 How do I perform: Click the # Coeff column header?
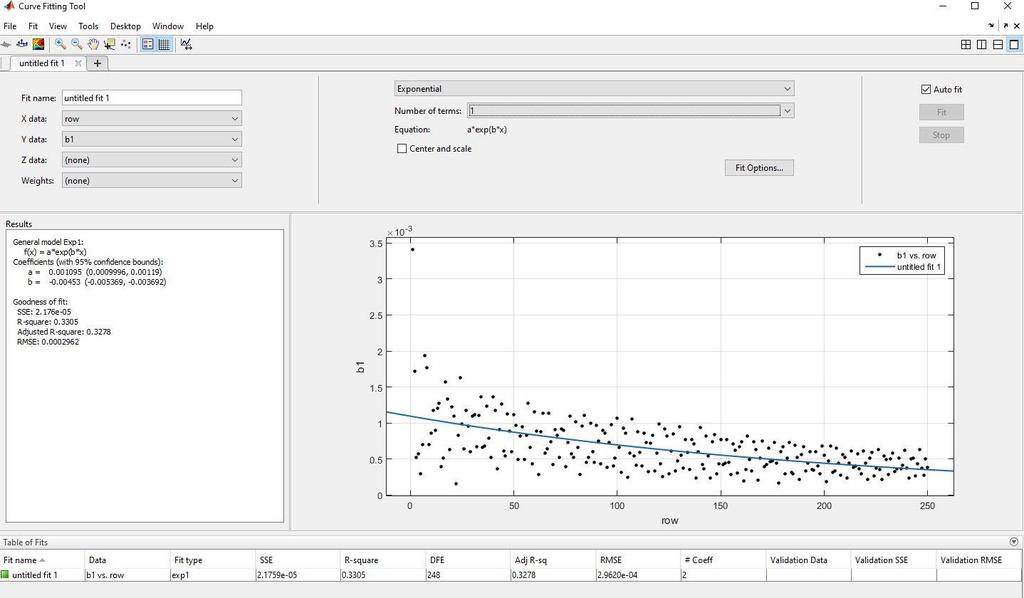click(723, 560)
